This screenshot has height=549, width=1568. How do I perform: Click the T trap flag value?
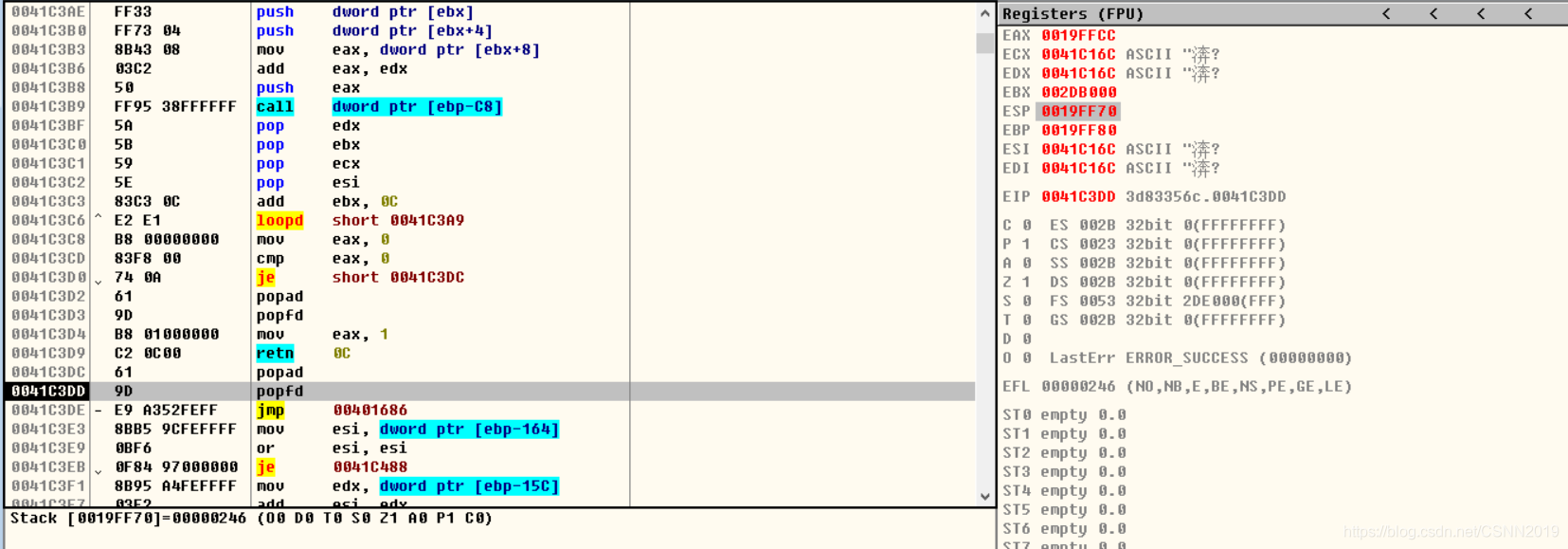click(1027, 320)
